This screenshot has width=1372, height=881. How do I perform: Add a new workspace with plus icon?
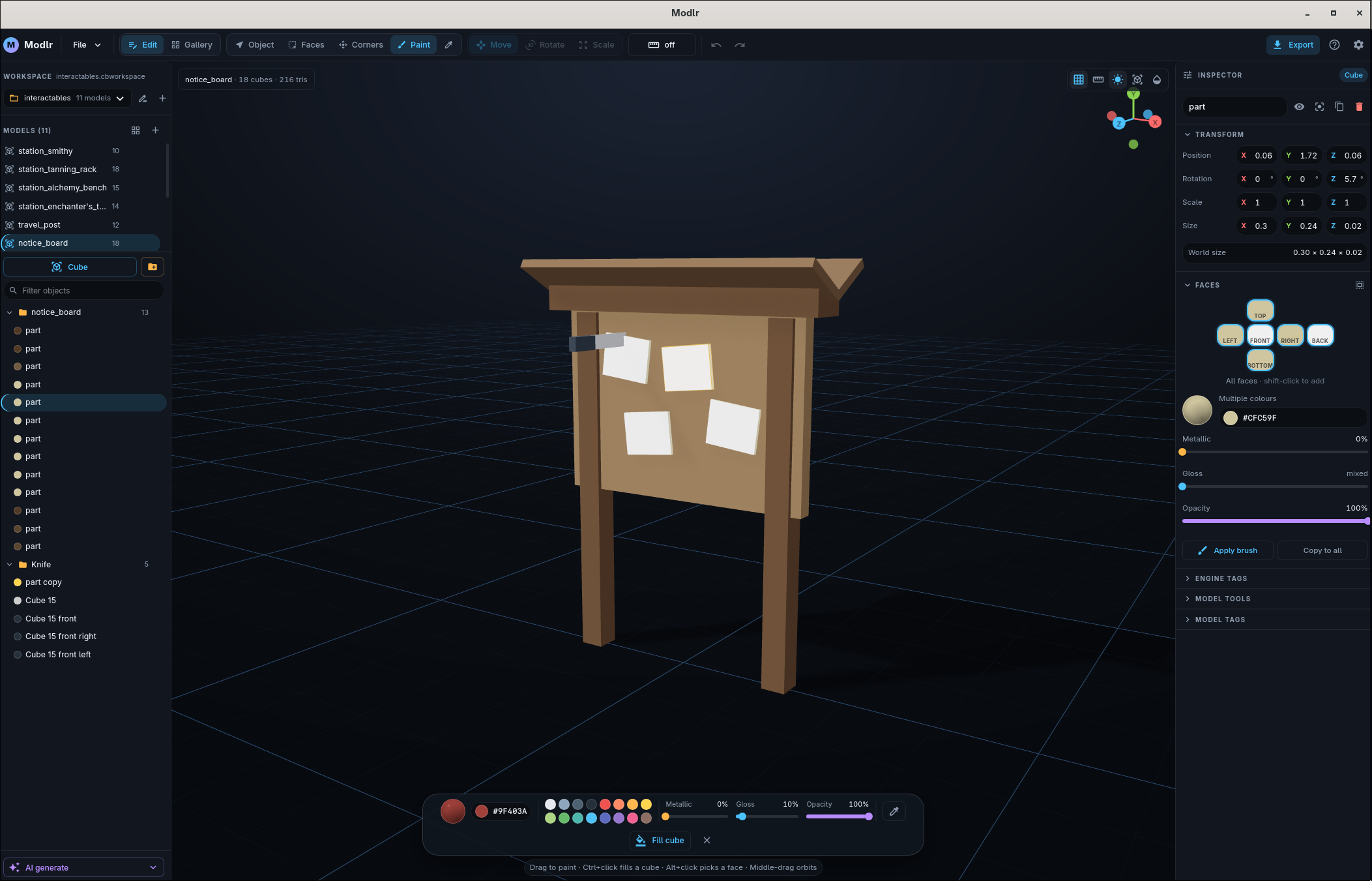[x=162, y=98]
